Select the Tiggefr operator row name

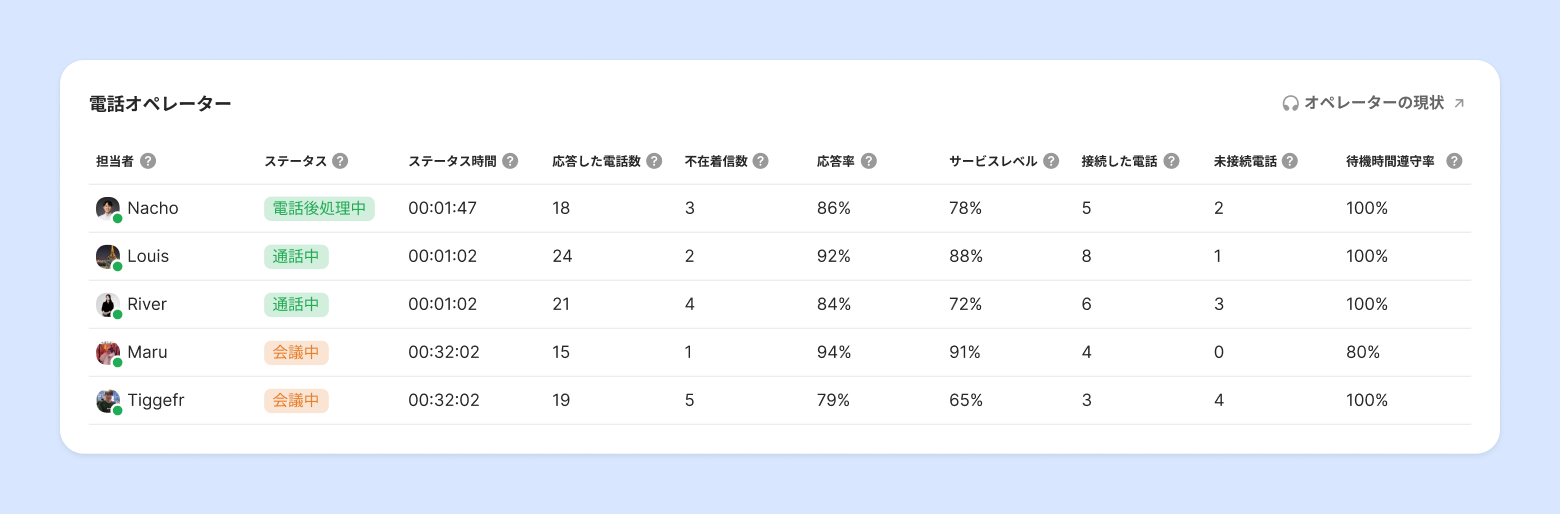pyautogui.click(x=156, y=401)
